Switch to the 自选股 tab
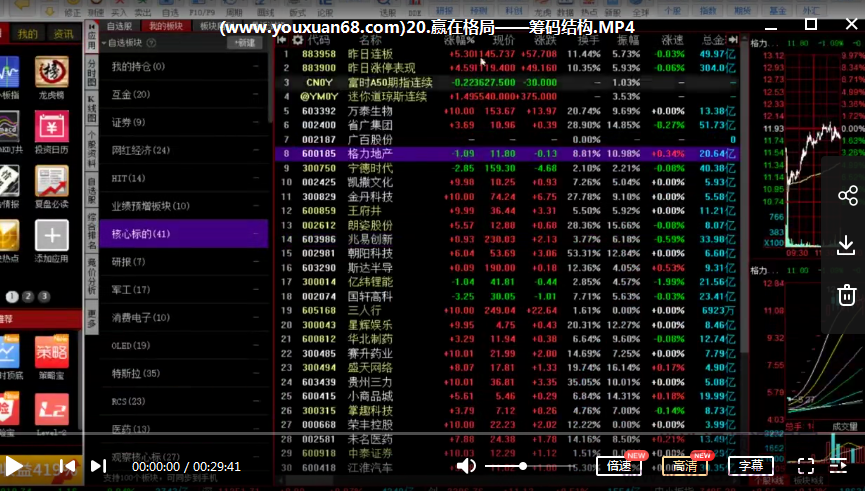Viewport: 865px width, 491px height. 119,25
